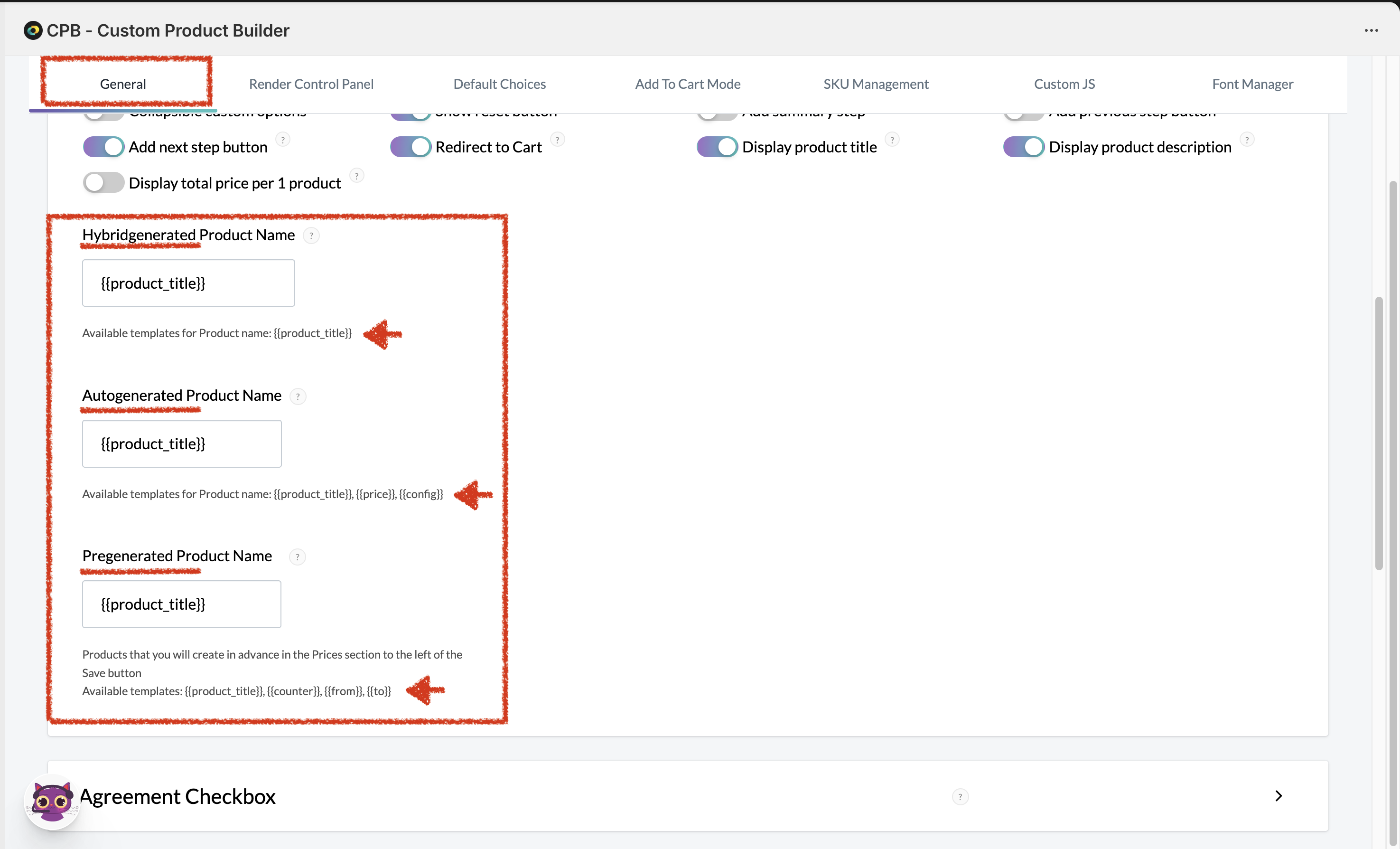Click help icon beside Hybridgenerated Product Name
Viewport: 1400px width, 849px height.
[x=311, y=236]
